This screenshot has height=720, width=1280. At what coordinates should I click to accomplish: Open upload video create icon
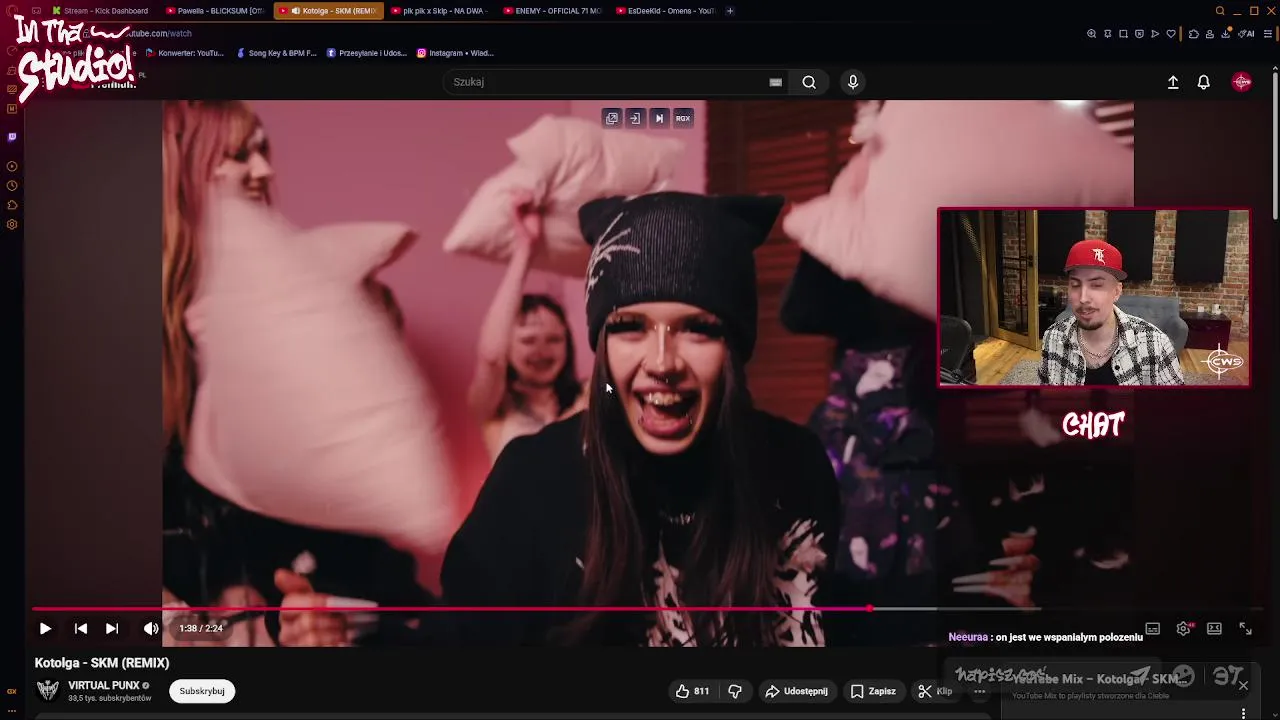tap(1173, 82)
